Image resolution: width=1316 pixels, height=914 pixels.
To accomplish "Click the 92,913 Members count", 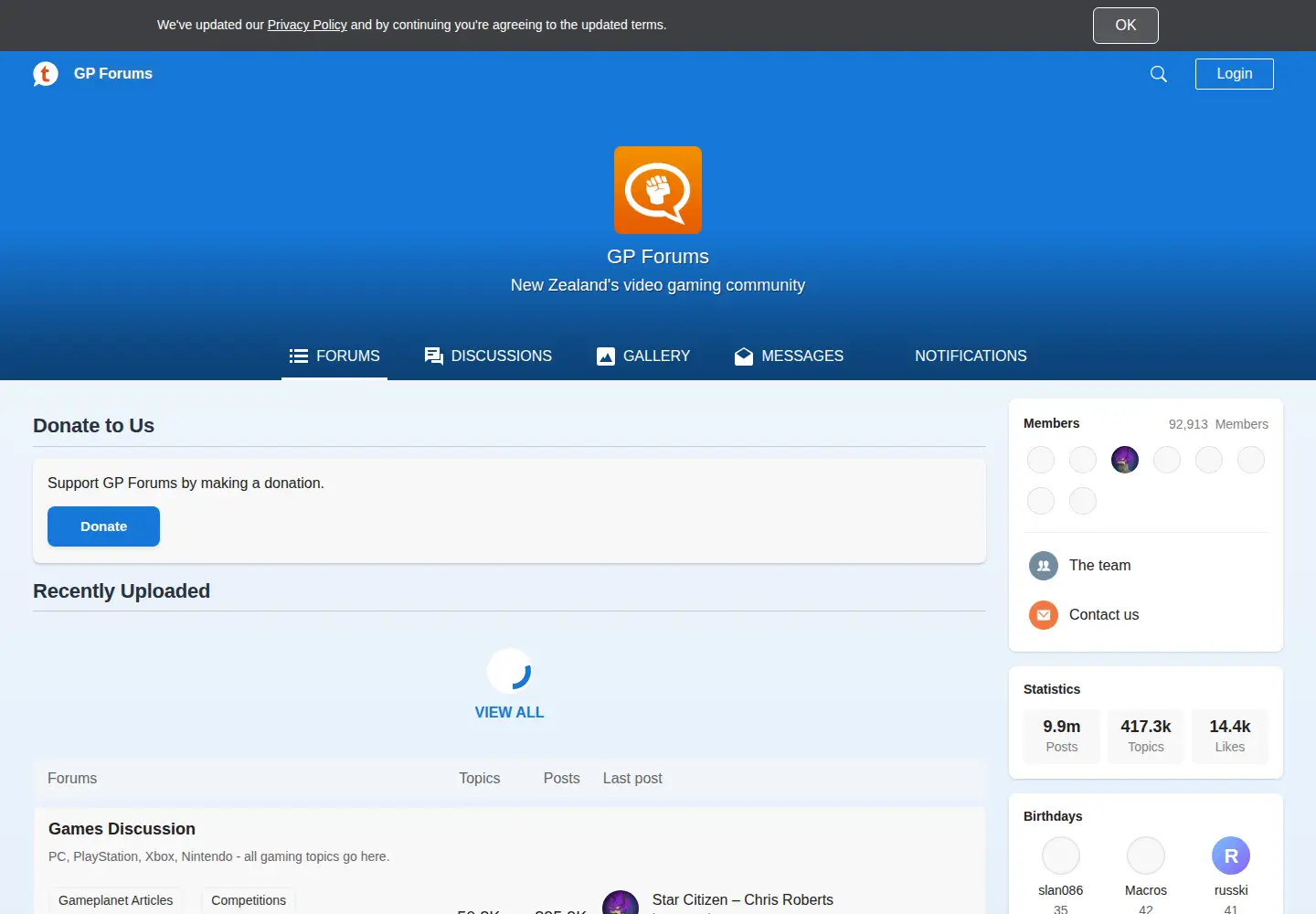I will (1218, 424).
